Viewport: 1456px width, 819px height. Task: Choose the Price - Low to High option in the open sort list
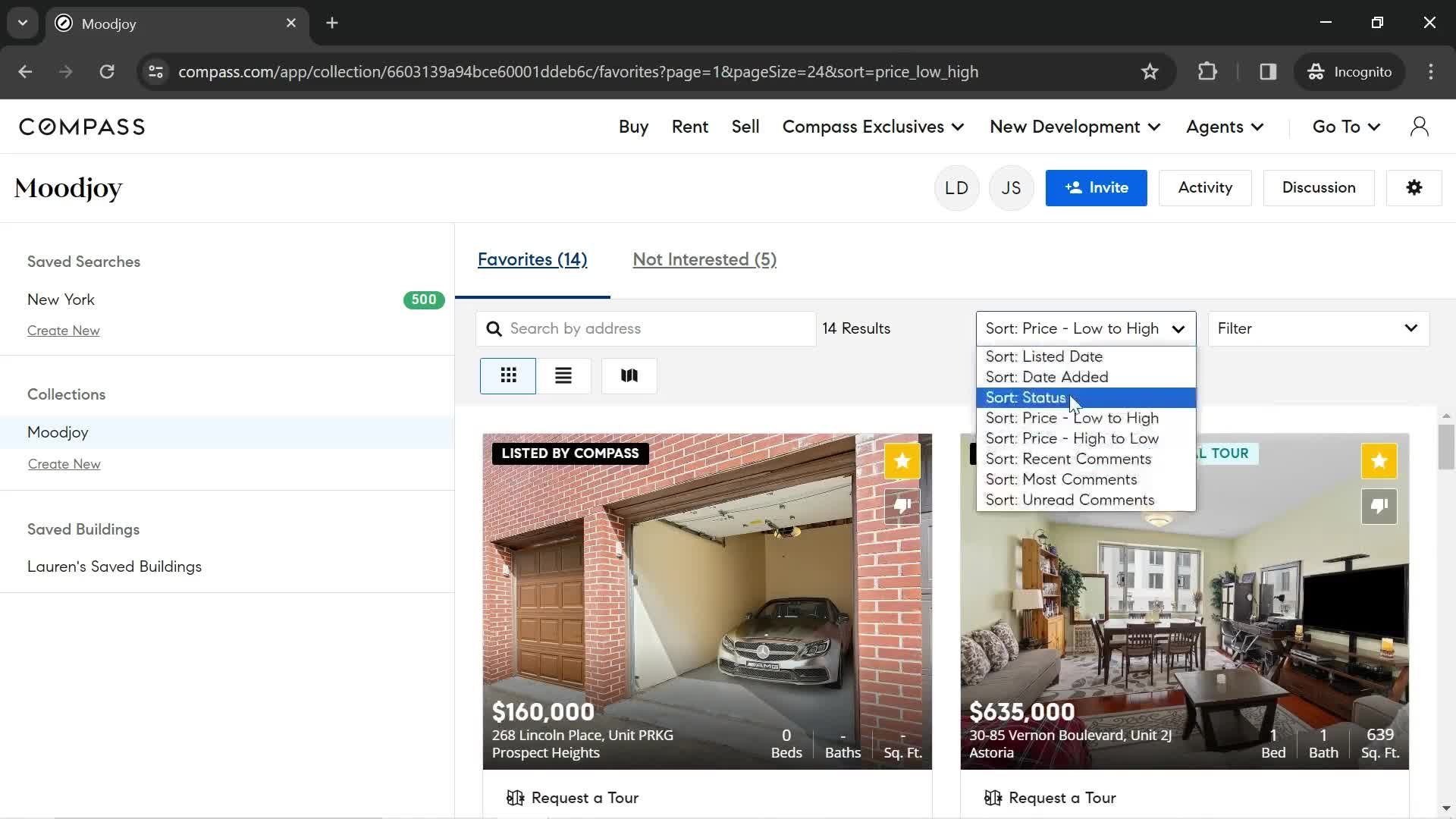[x=1086, y=418]
